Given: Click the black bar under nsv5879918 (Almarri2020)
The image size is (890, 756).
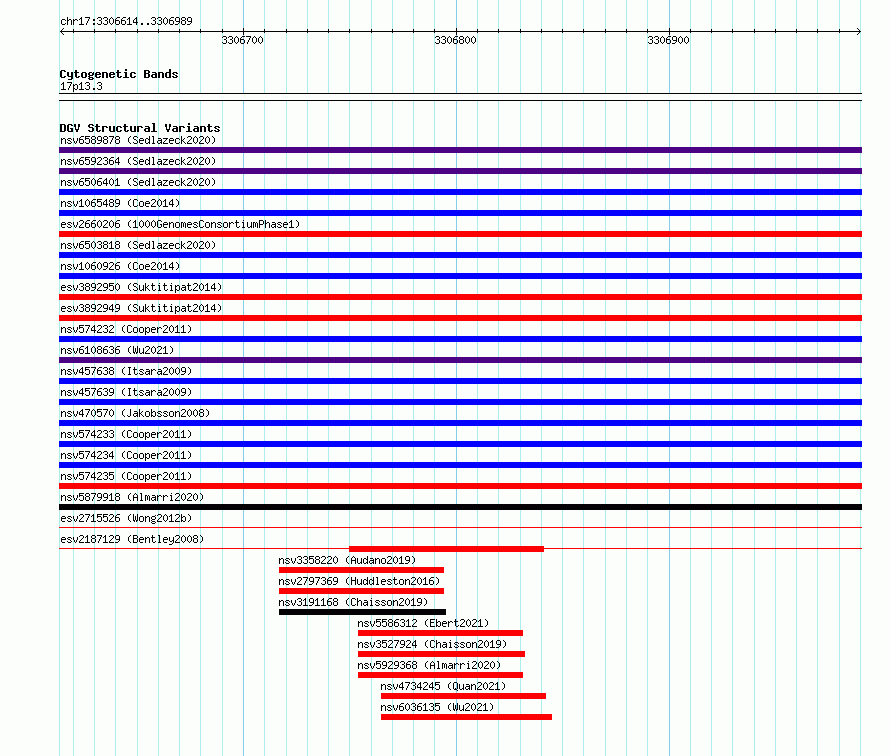Looking at the screenshot, I should tap(460, 507).
